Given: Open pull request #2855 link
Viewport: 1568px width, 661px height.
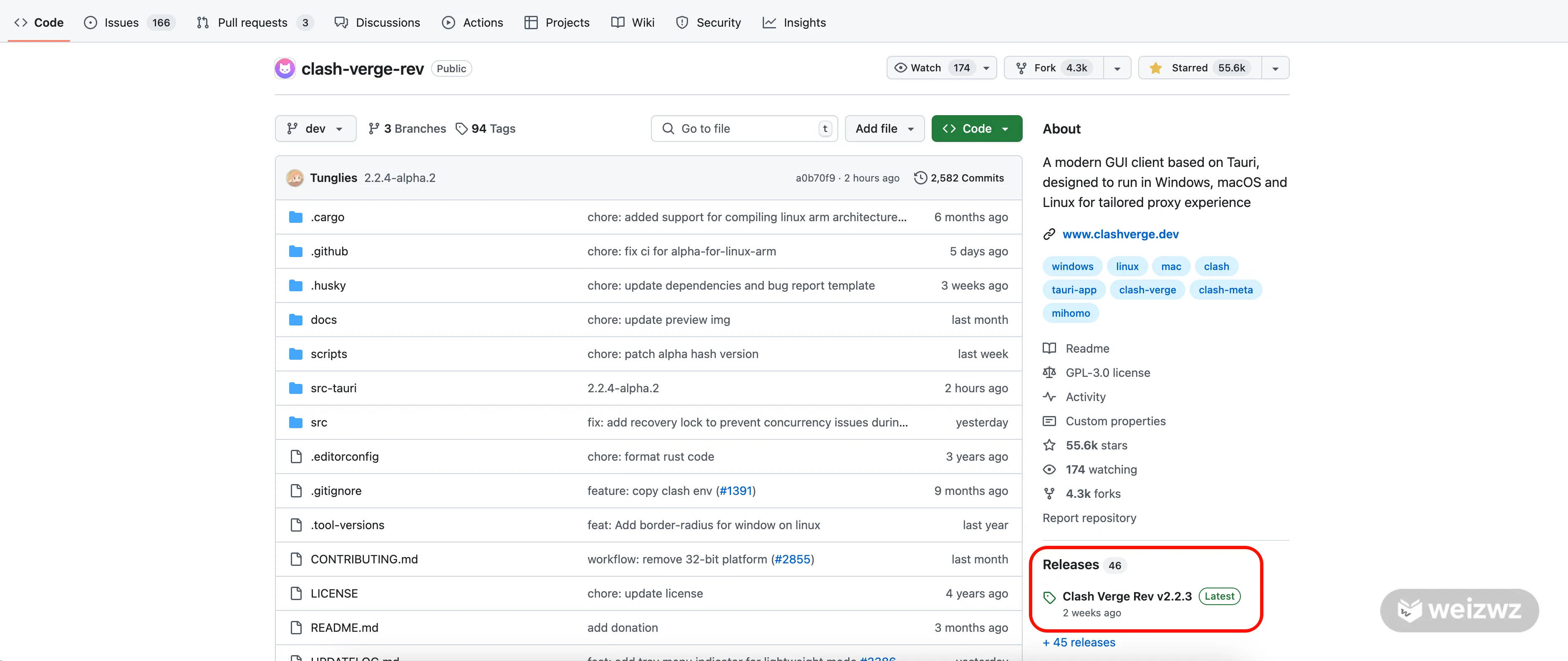Looking at the screenshot, I should [792, 559].
